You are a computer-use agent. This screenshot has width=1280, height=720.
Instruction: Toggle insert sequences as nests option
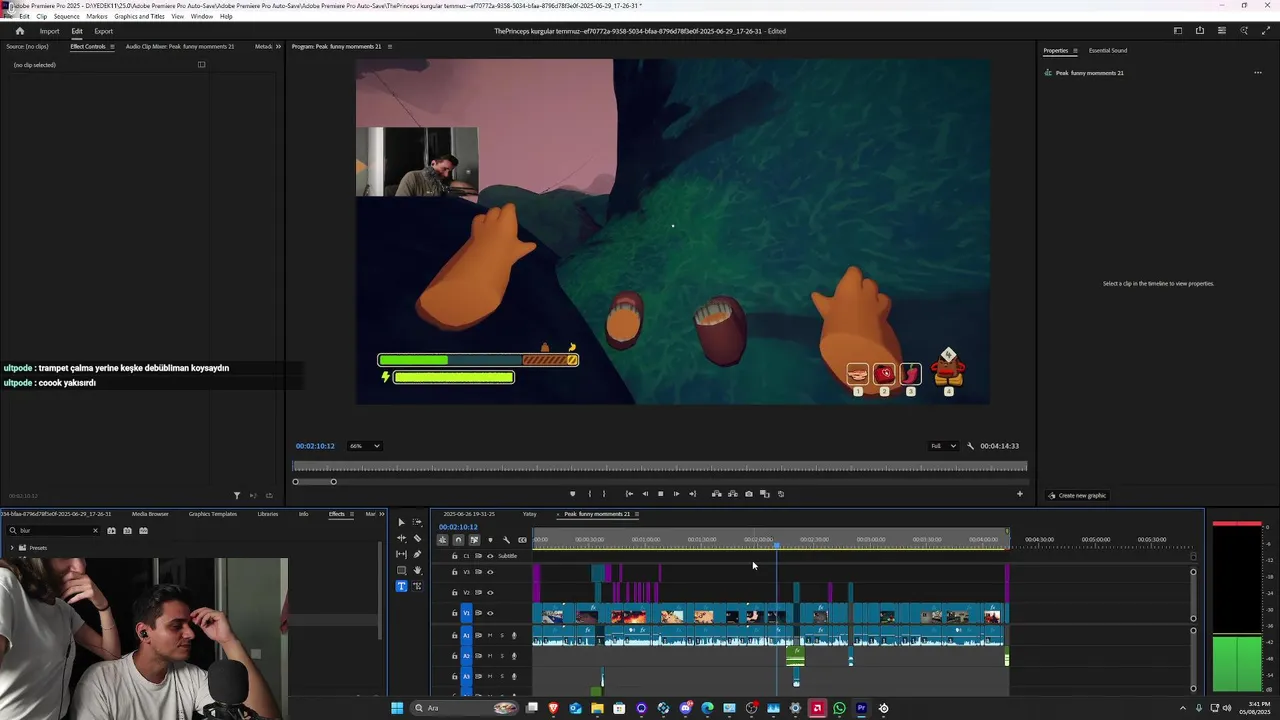[x=442, y=540]
